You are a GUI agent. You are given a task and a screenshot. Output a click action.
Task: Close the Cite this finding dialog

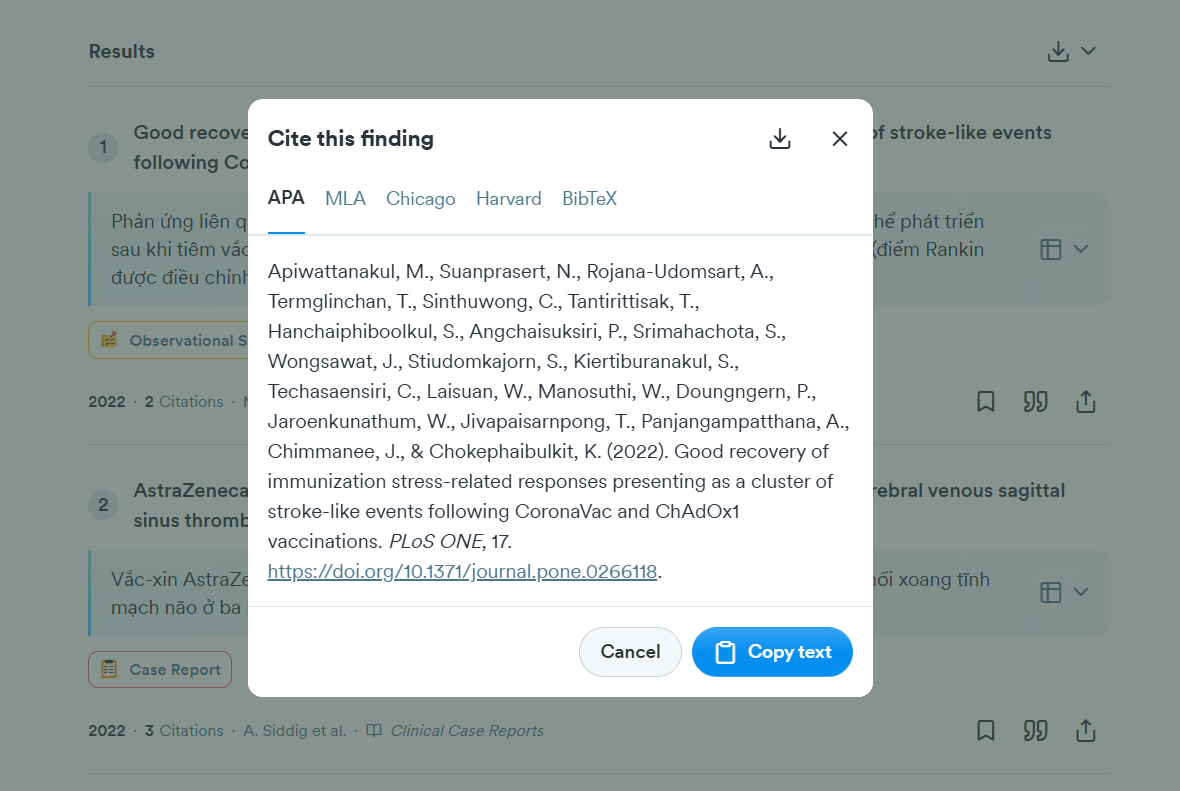pos(840,139)
